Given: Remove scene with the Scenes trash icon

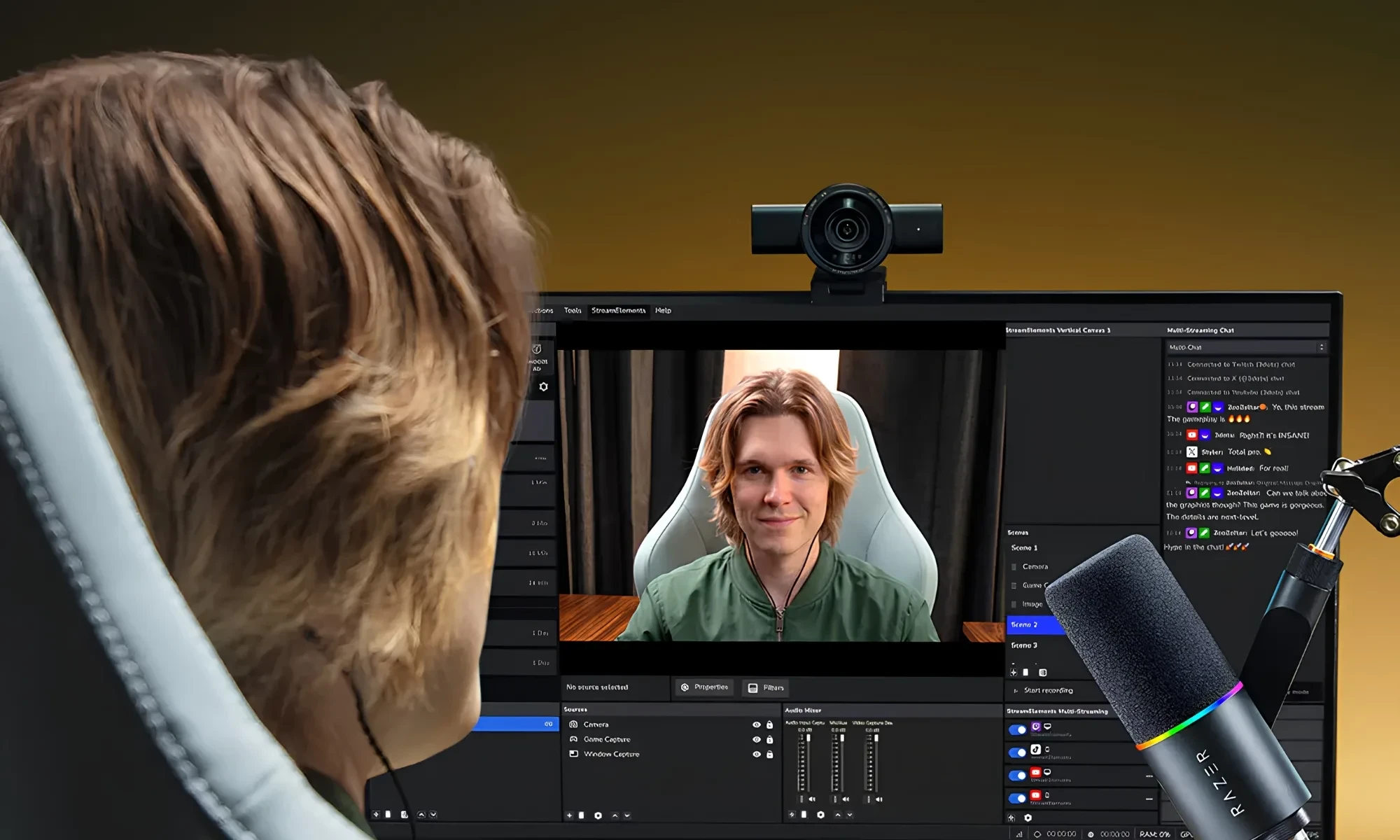Looking at the screenshot, I should (1025, 673).
